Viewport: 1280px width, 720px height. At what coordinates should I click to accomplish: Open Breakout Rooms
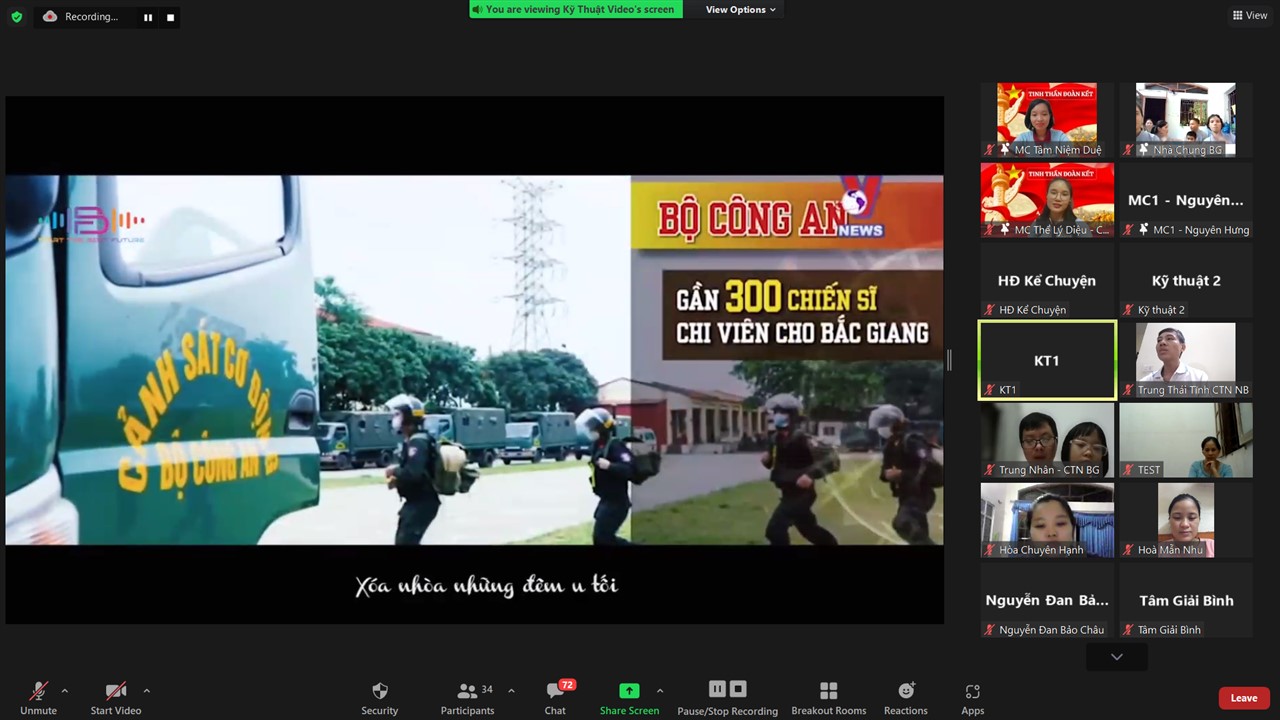[x=829, y=698]
